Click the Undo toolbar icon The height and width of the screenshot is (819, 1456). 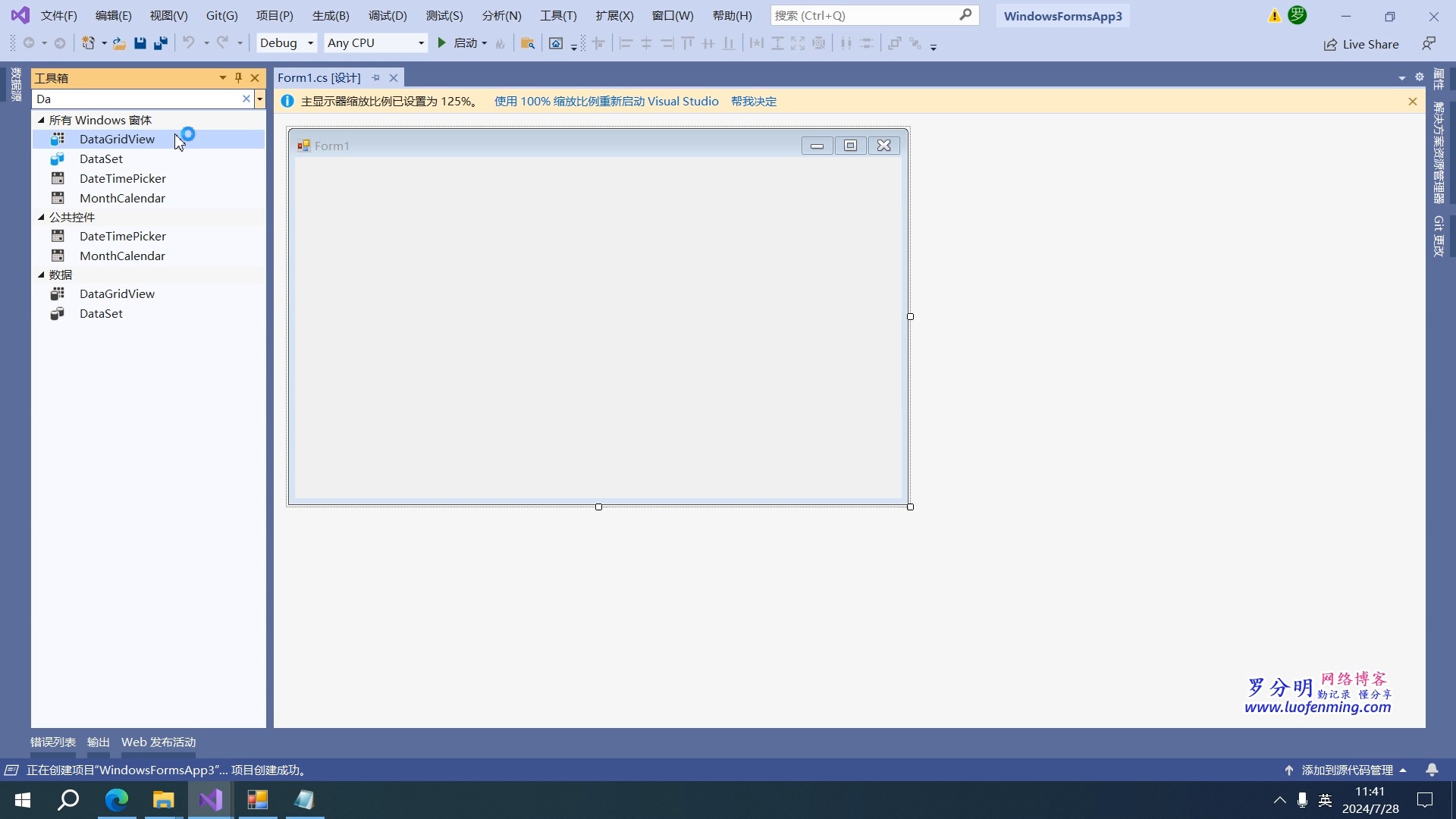pyautogui.click(x=189, y=43)
